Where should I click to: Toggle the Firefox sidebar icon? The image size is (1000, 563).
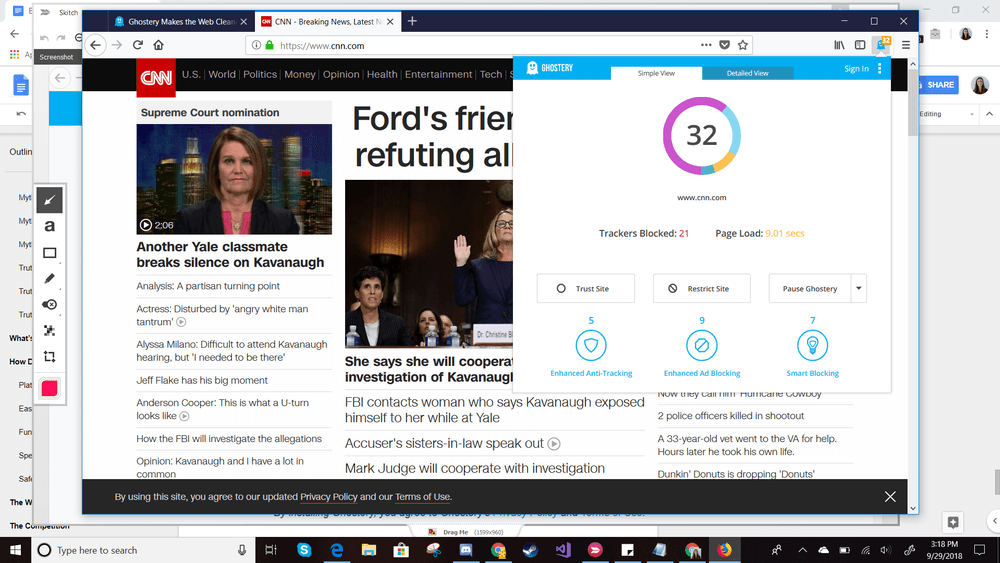point(860,45)
